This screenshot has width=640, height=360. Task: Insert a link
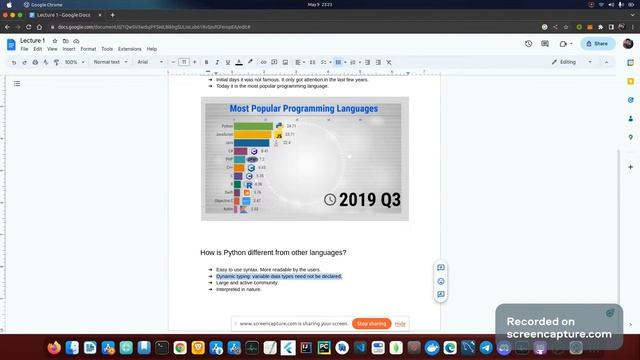(x=263, y=62)
